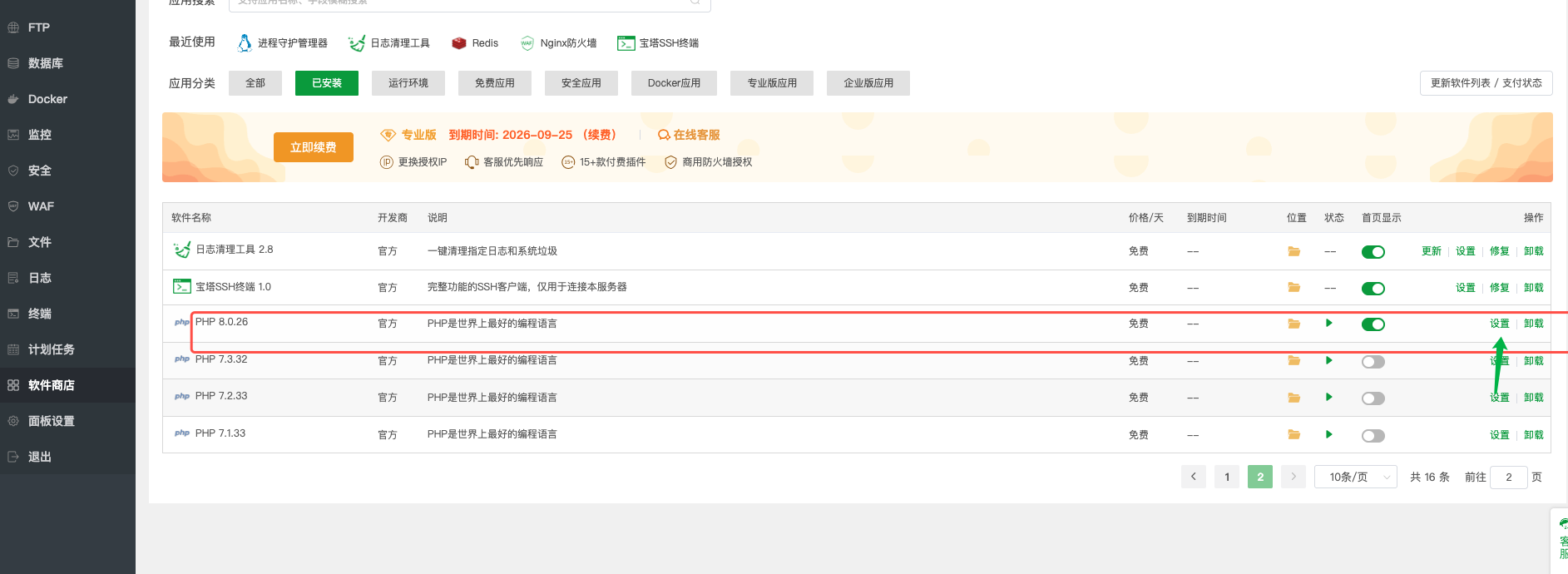The image size is (1568, 574).
Task: Click 更换授权IP item
Action: (413, 162)
